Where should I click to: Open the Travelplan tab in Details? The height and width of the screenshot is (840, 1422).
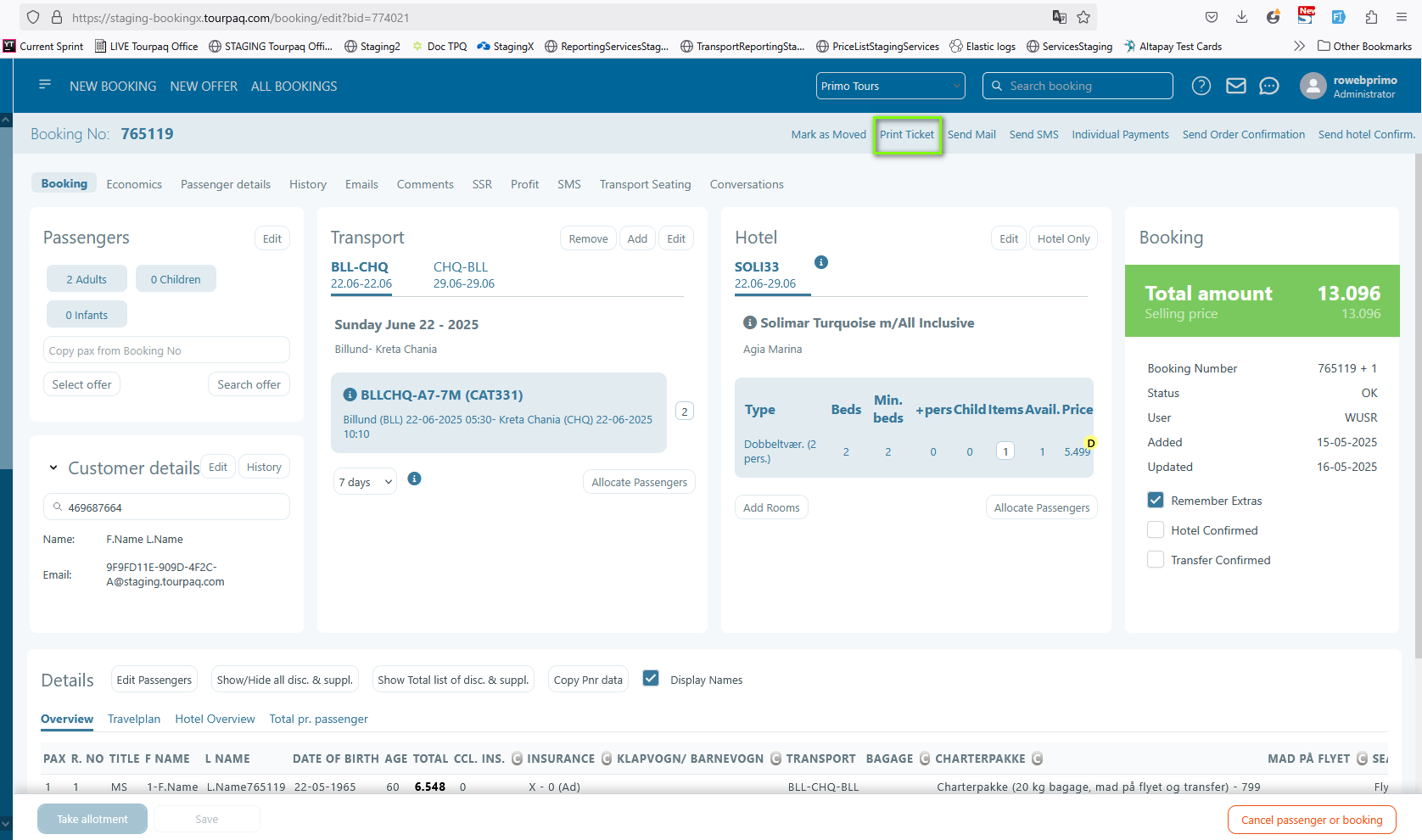133,719
